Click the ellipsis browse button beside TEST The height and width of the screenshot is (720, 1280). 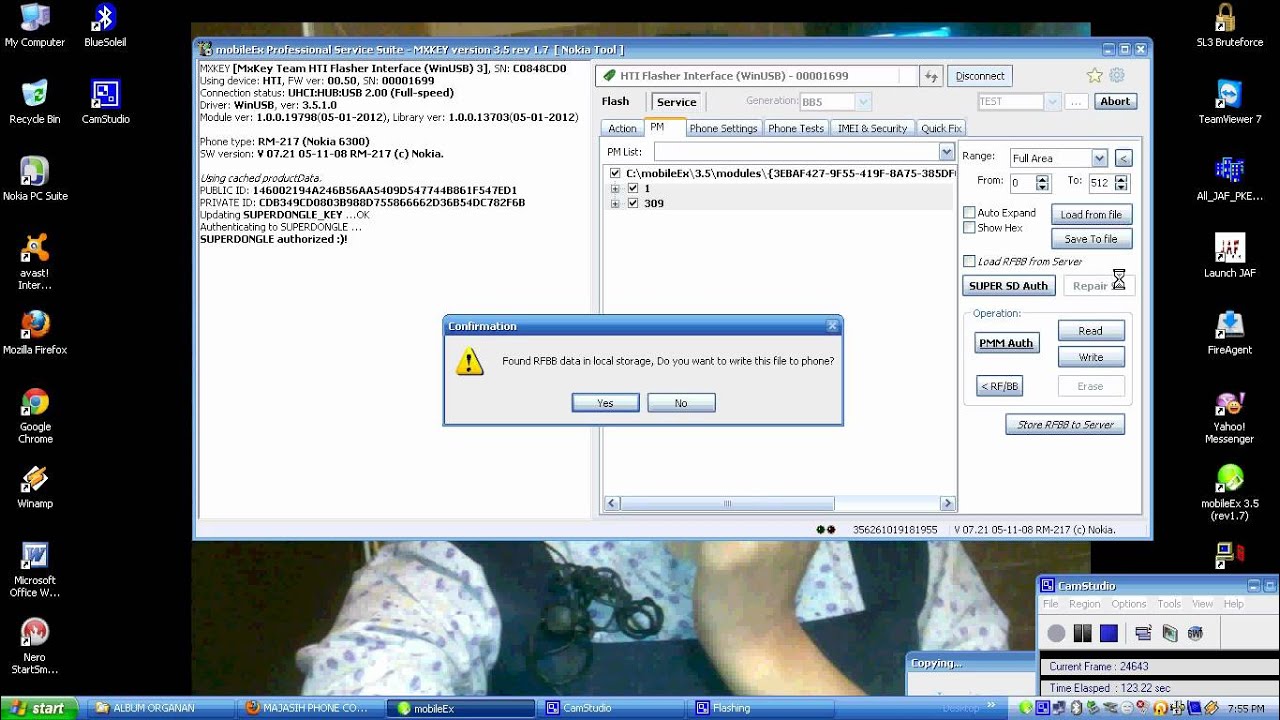tap(1076, 101)
